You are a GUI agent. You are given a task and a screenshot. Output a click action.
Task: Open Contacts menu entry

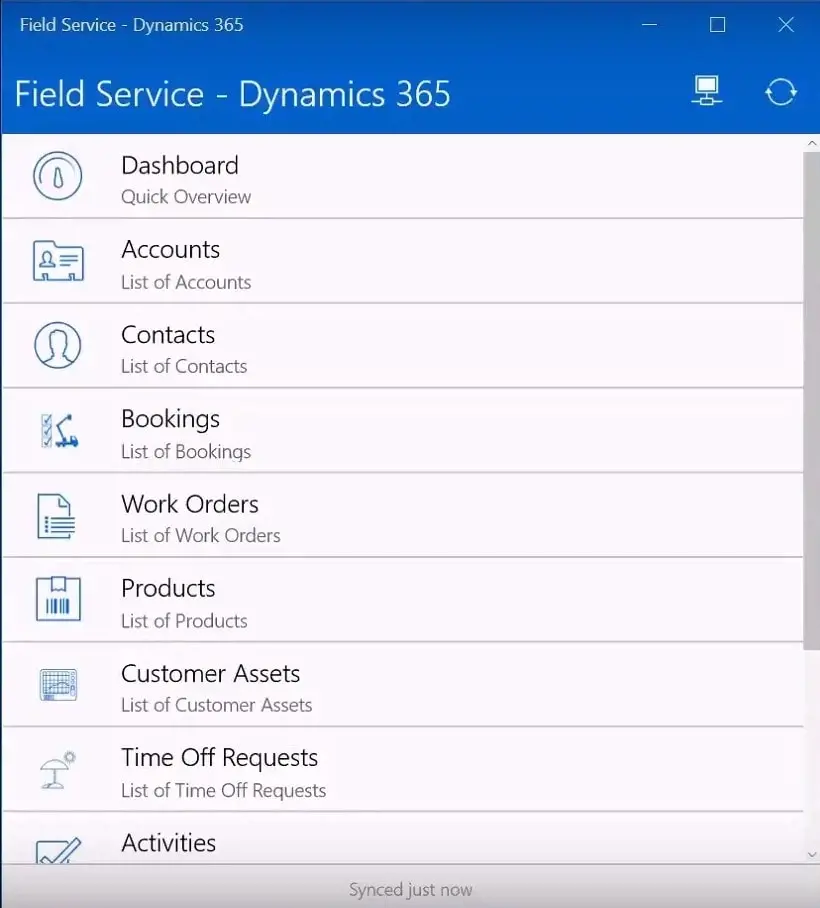(x=402, y=346)
